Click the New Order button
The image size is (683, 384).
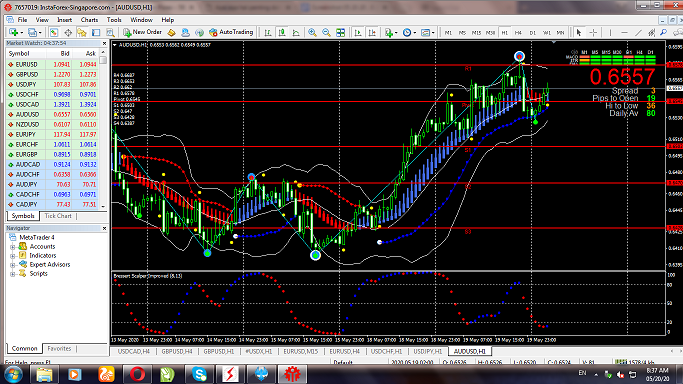(142, 32)
